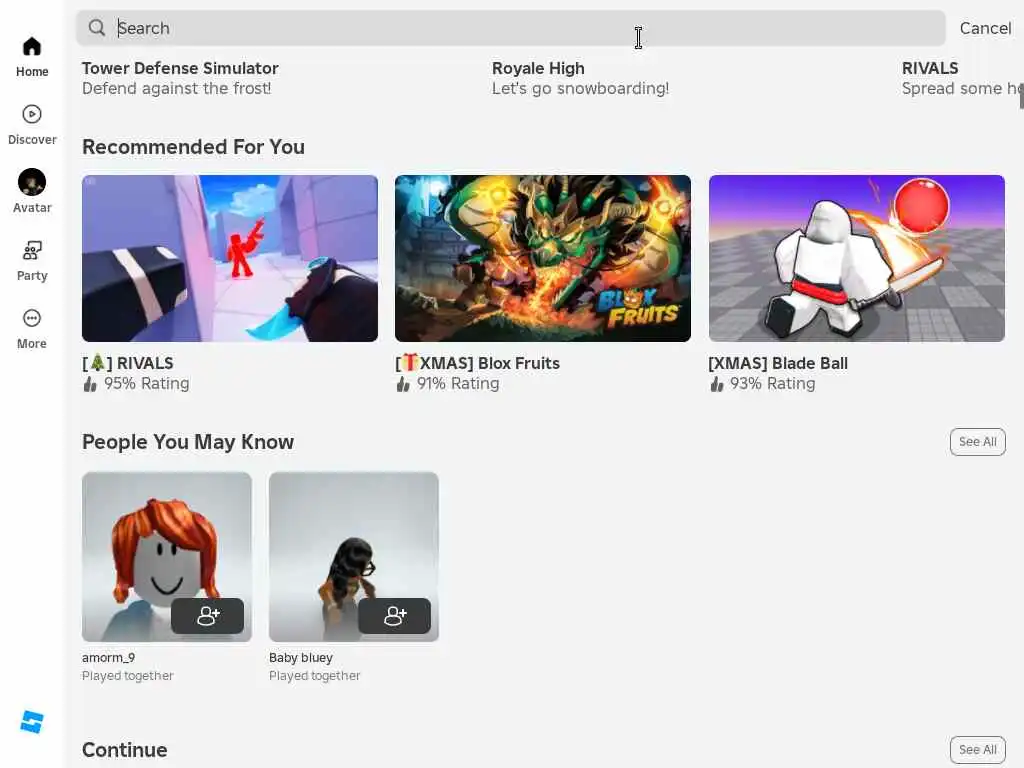Click the [XMAS] Blade Ball title
1024x768 pixels.
[x=778, y=363]
